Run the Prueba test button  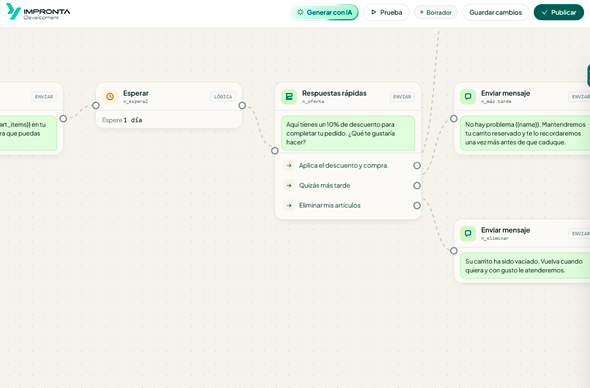click(386, 12)
